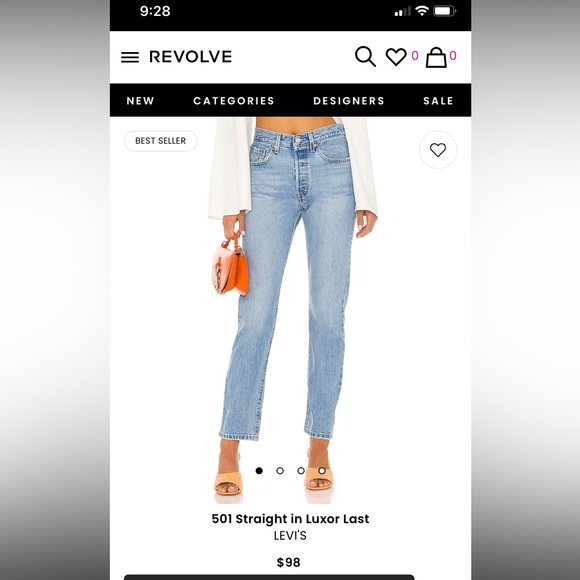Select the fourth image carousel dot

tap(322, 471)
